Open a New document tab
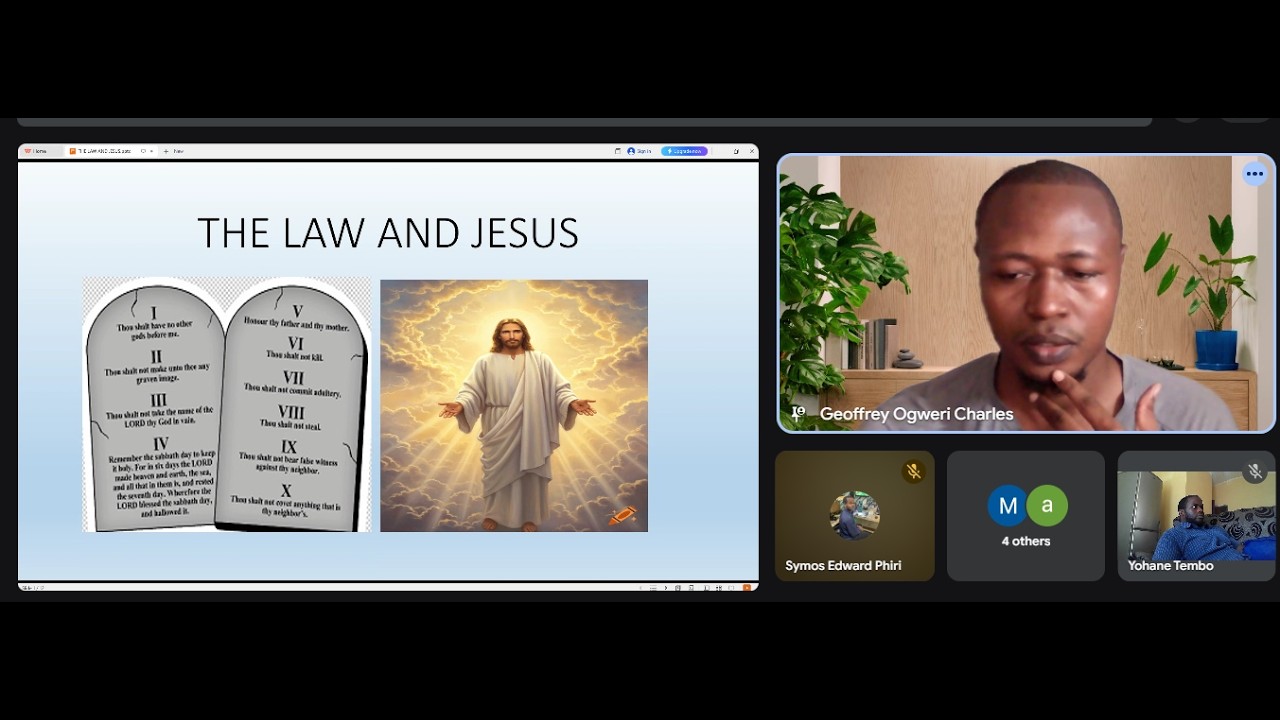 coord(173,151)
